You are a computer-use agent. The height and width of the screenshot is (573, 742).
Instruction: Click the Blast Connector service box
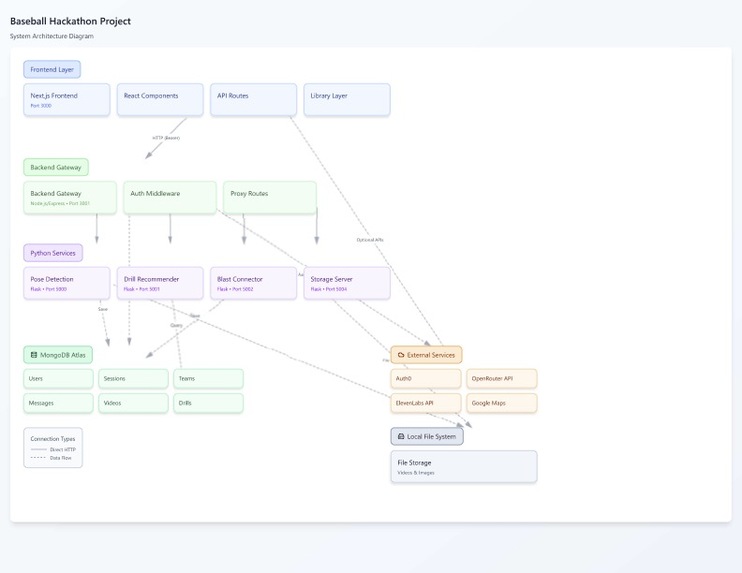253,283
